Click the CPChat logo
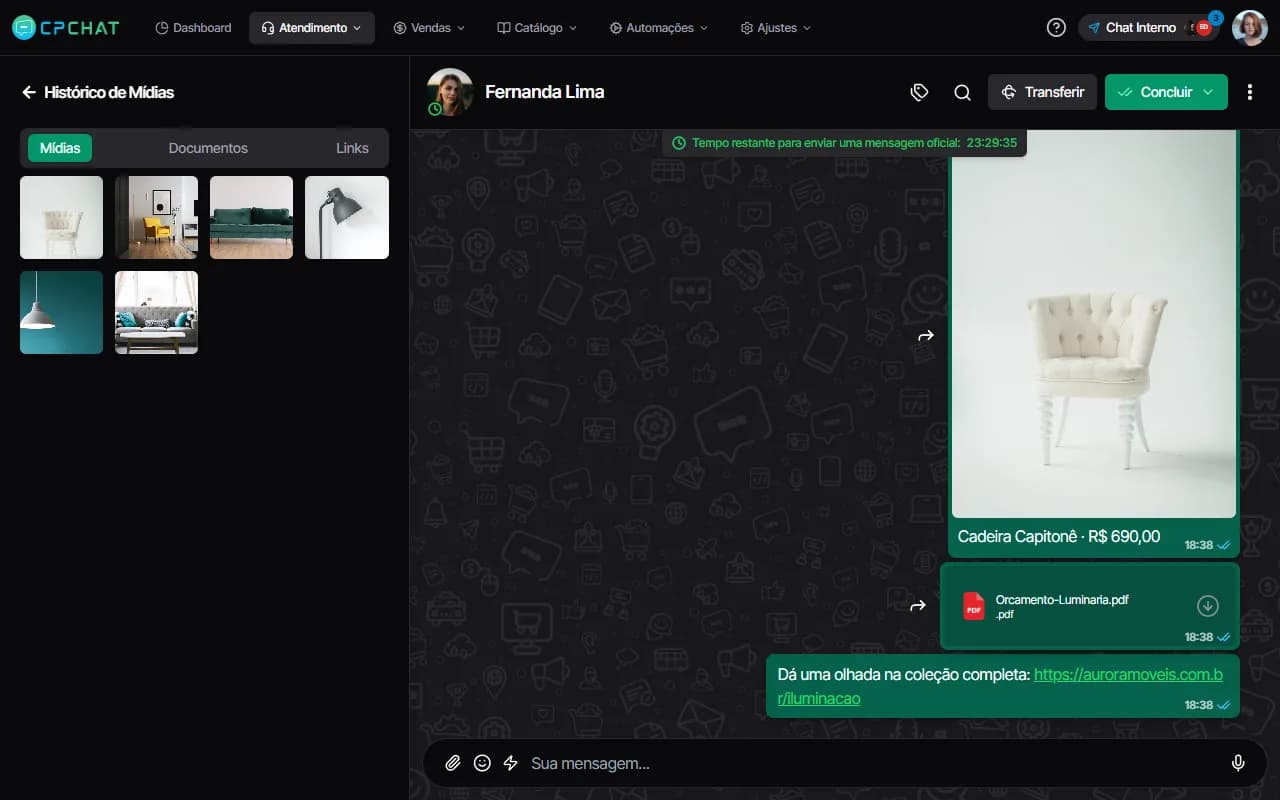 click(65, 28)
